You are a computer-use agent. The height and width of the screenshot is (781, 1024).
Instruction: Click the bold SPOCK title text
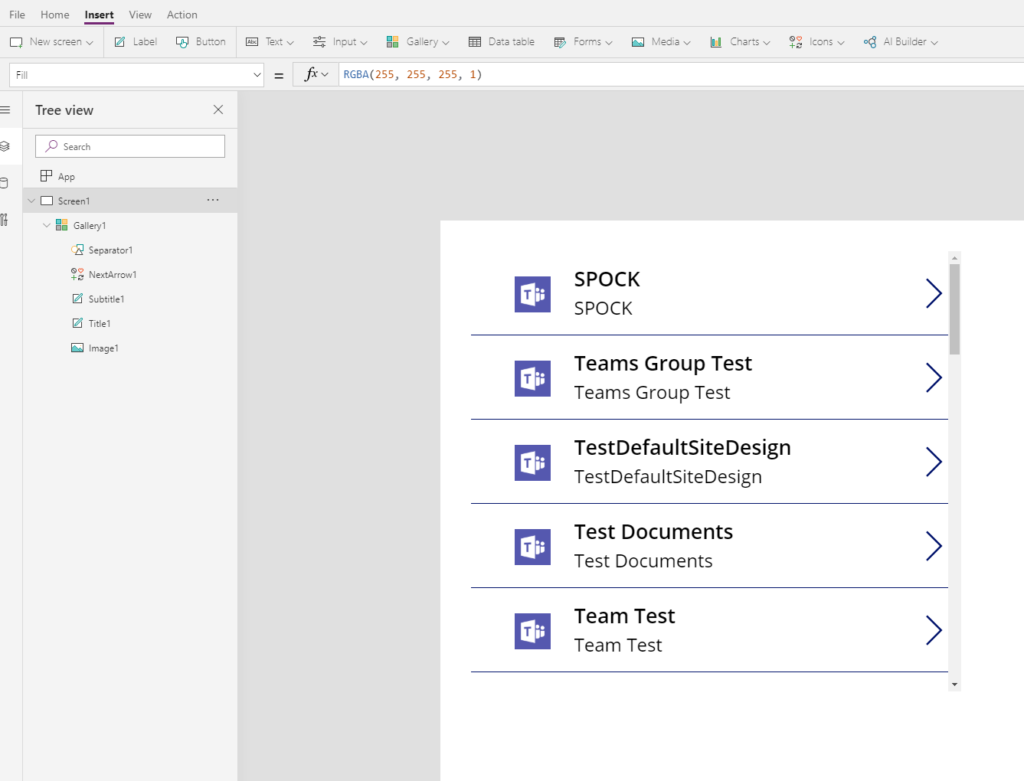click(607, 279)
